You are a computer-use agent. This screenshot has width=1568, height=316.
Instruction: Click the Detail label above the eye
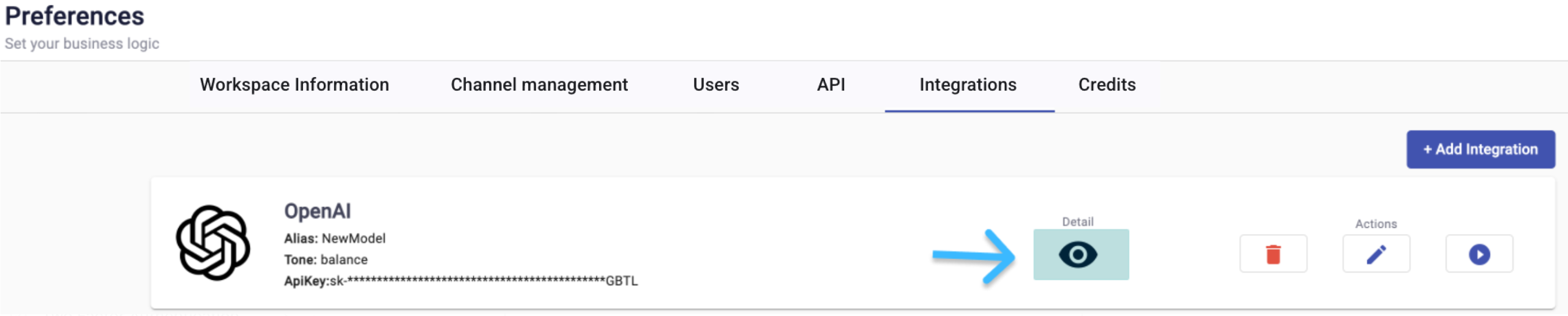(x=1077, y=222)
